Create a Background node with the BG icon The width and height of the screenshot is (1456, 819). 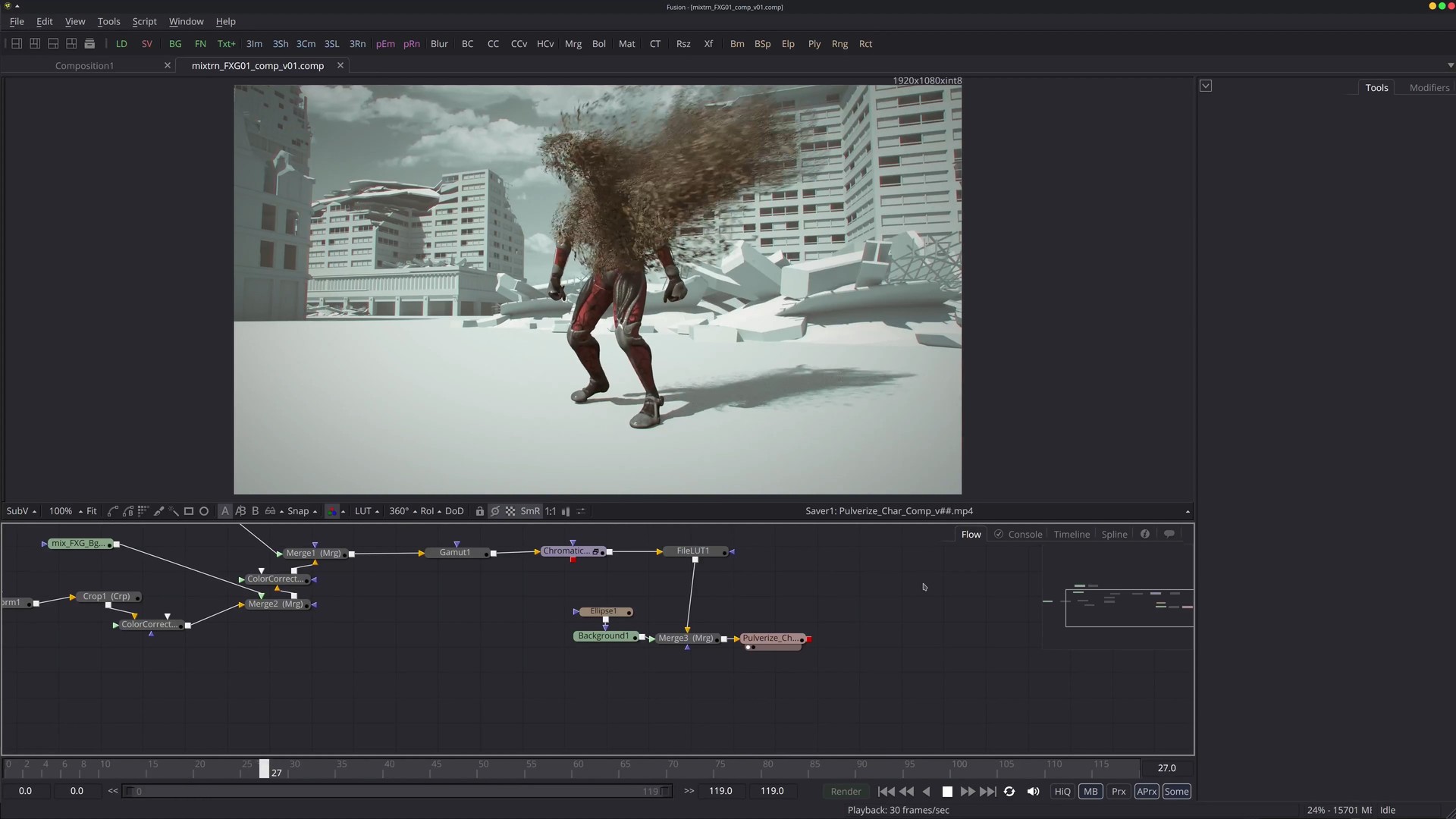[x=175, y=43]
